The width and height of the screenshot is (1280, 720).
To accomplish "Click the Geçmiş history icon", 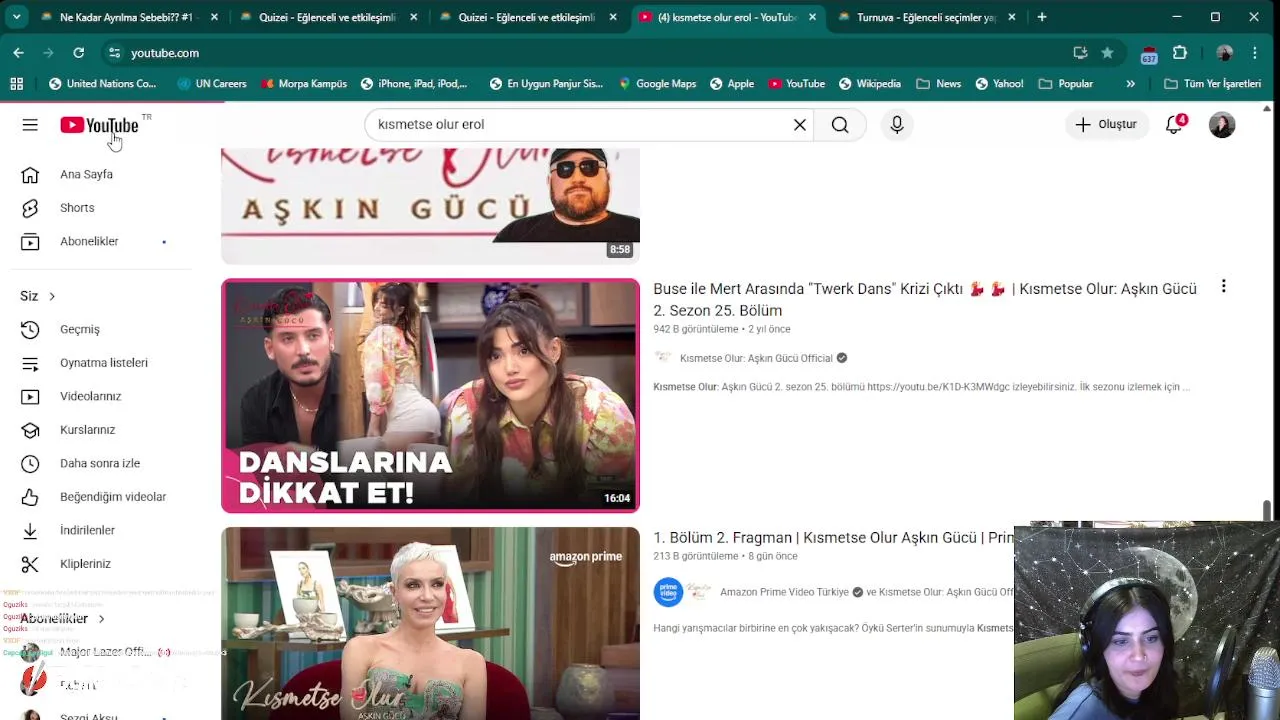I will tap(30, 330).
